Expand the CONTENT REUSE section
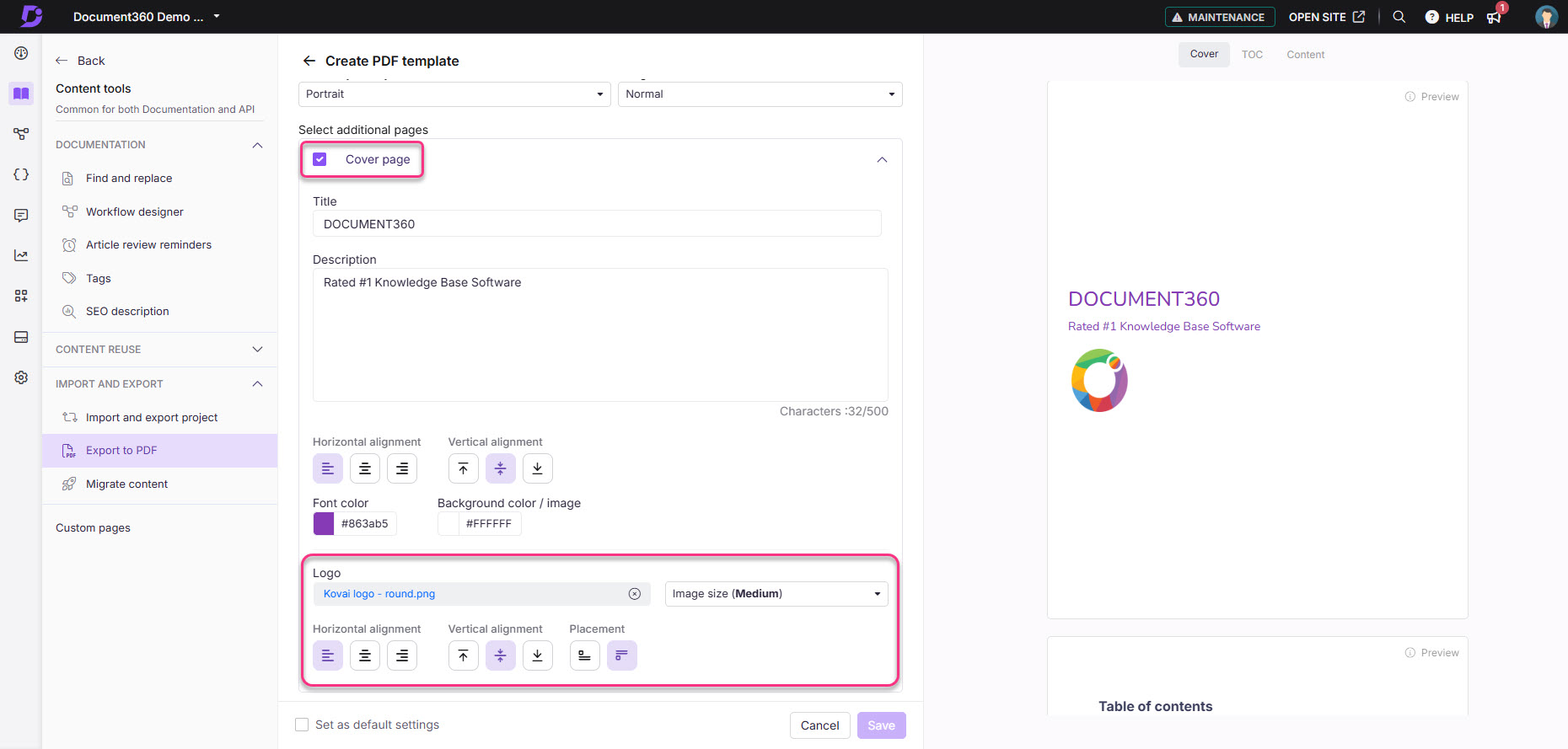The height and width of the screenshot is (749, 1568). [258, 350]
